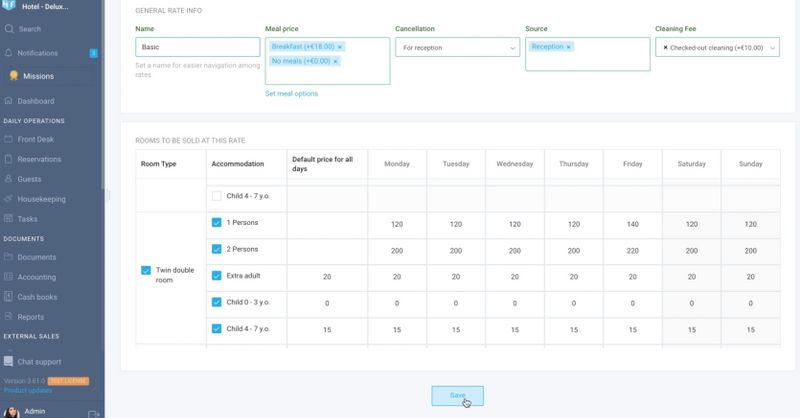Click the Dashboard icon in sidebar
The height and width of the screenshot is (418, 800).
10,101
